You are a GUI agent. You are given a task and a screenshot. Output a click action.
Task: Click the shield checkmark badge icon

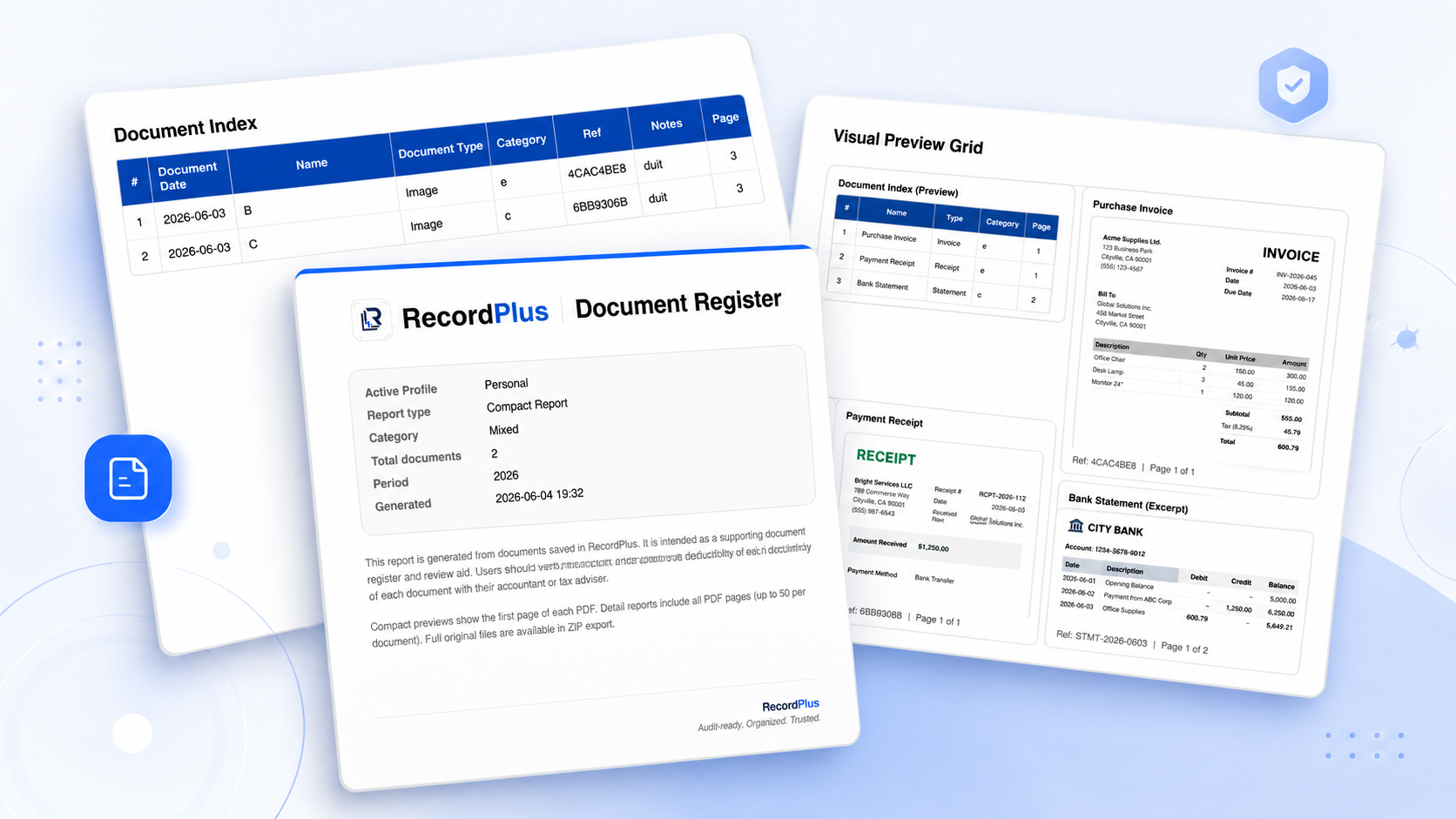pyautogui.click(x=1293, y=84)
